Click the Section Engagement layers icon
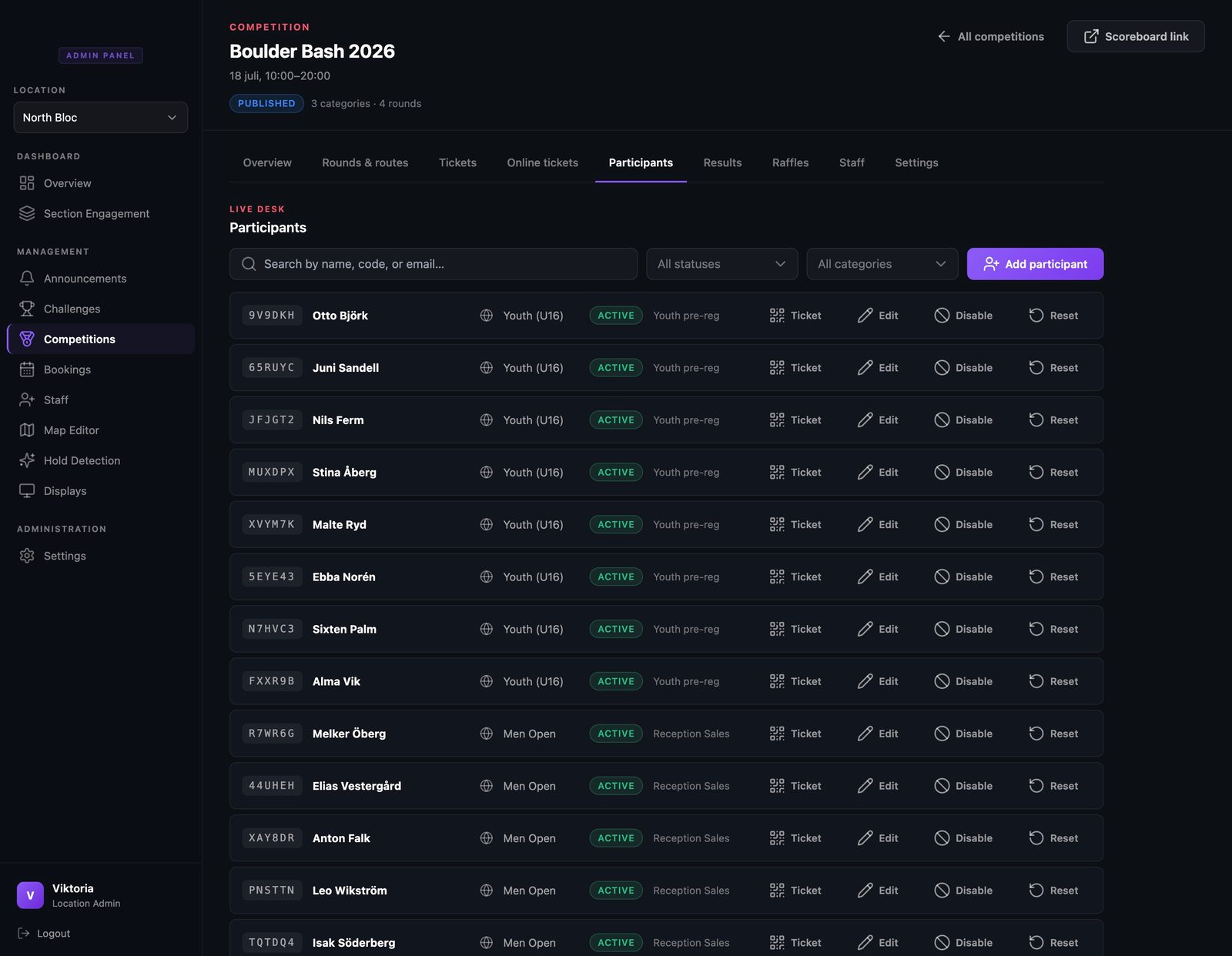 (27, 213)
